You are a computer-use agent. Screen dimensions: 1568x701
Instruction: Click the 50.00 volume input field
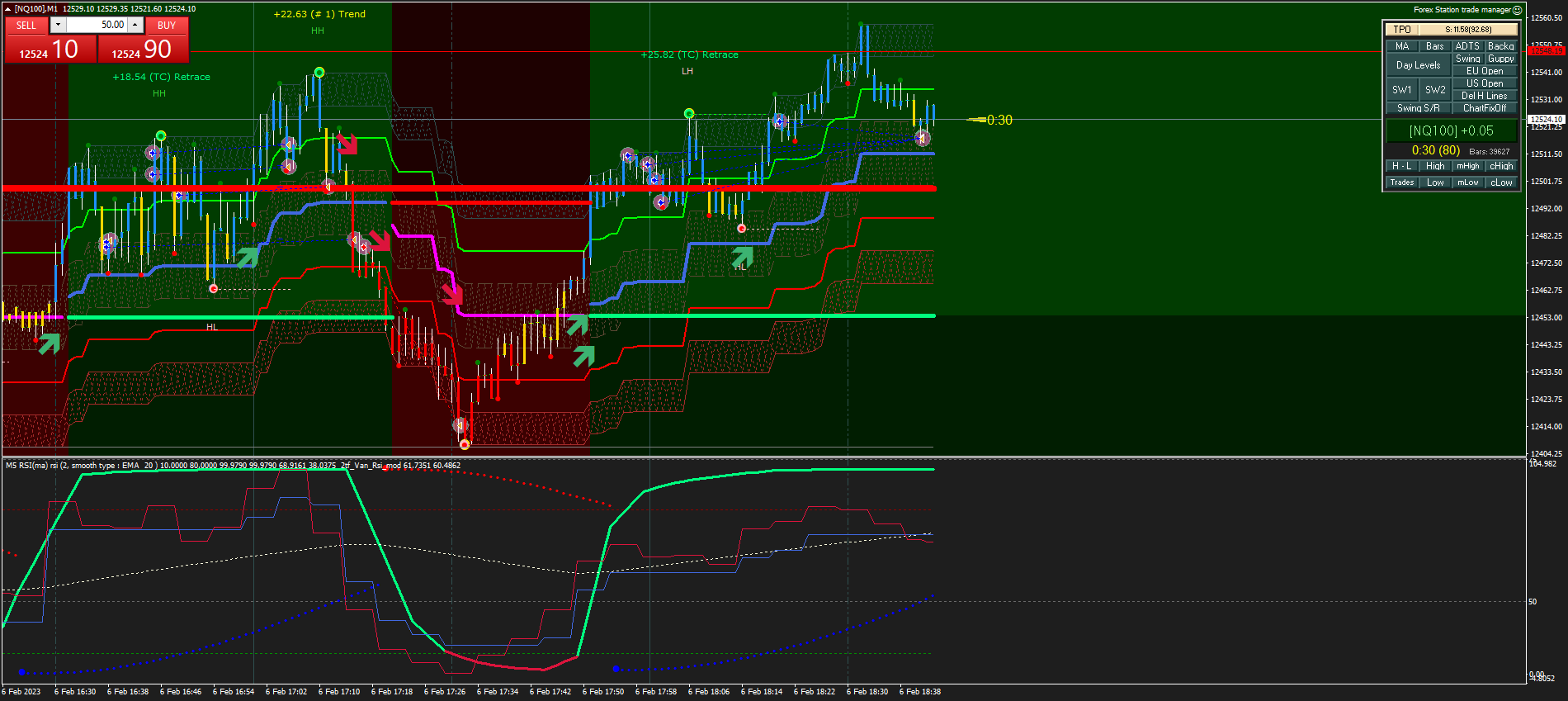pos(97,25)
